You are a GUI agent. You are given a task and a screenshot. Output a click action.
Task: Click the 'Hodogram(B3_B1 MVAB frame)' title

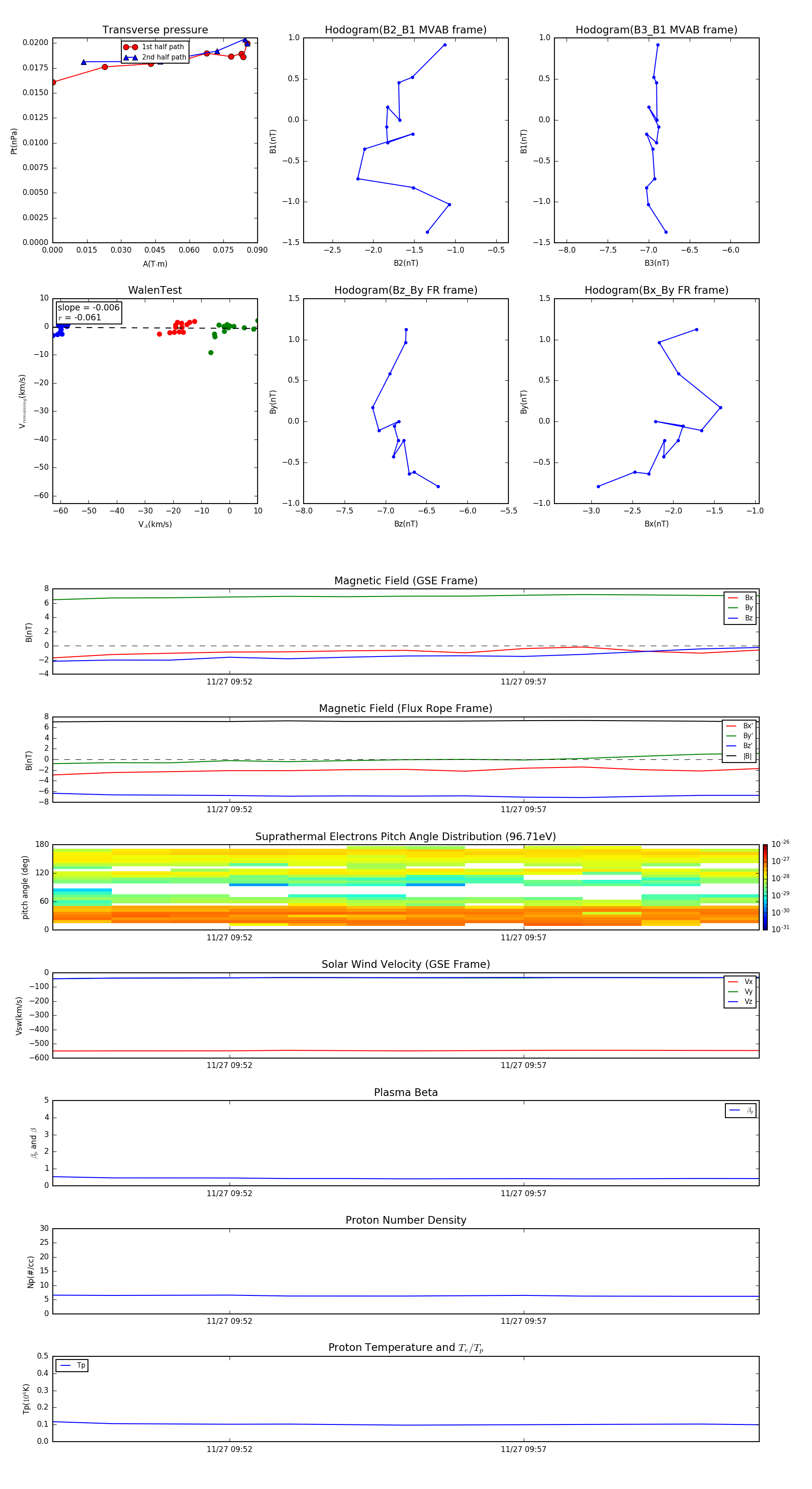[656, 30]
